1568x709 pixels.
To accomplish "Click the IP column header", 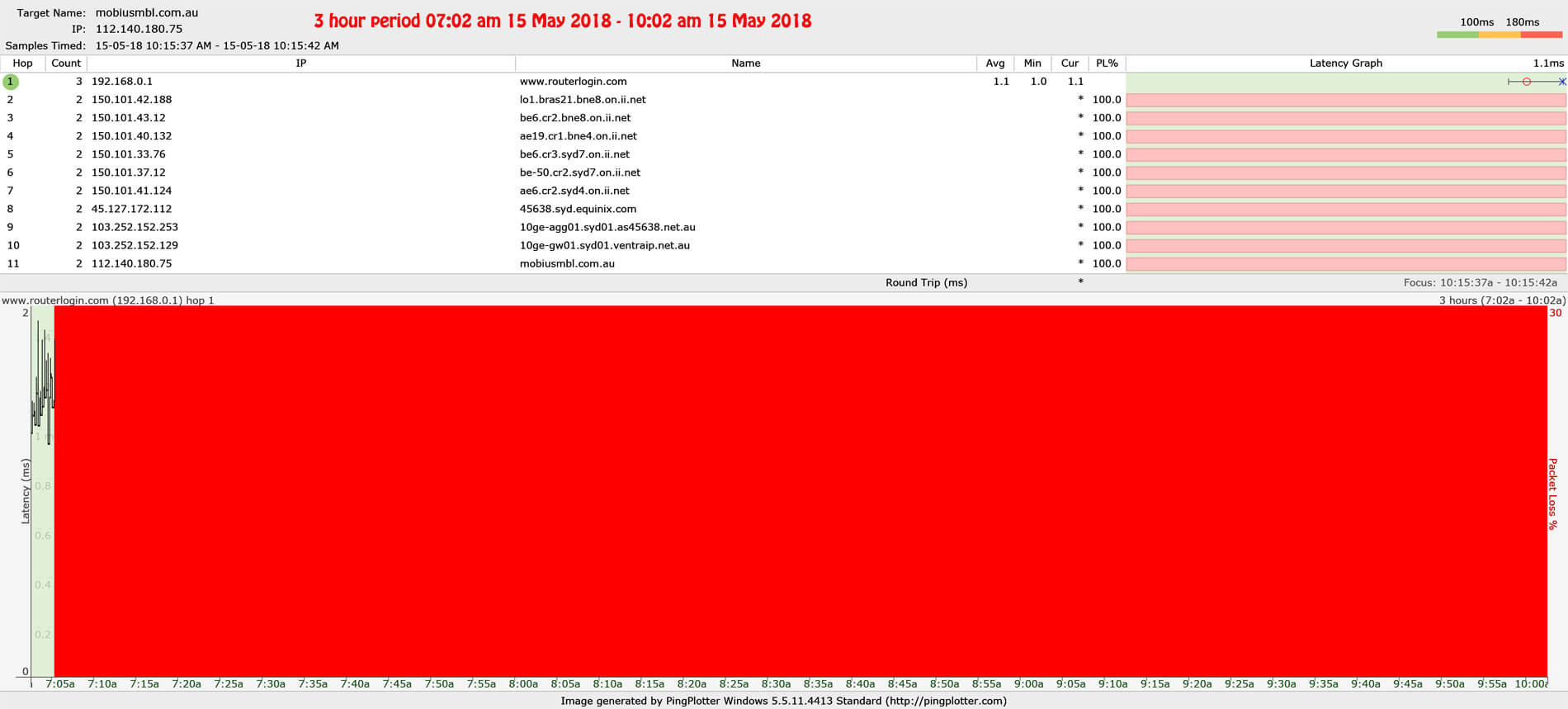I will [301, 63].
